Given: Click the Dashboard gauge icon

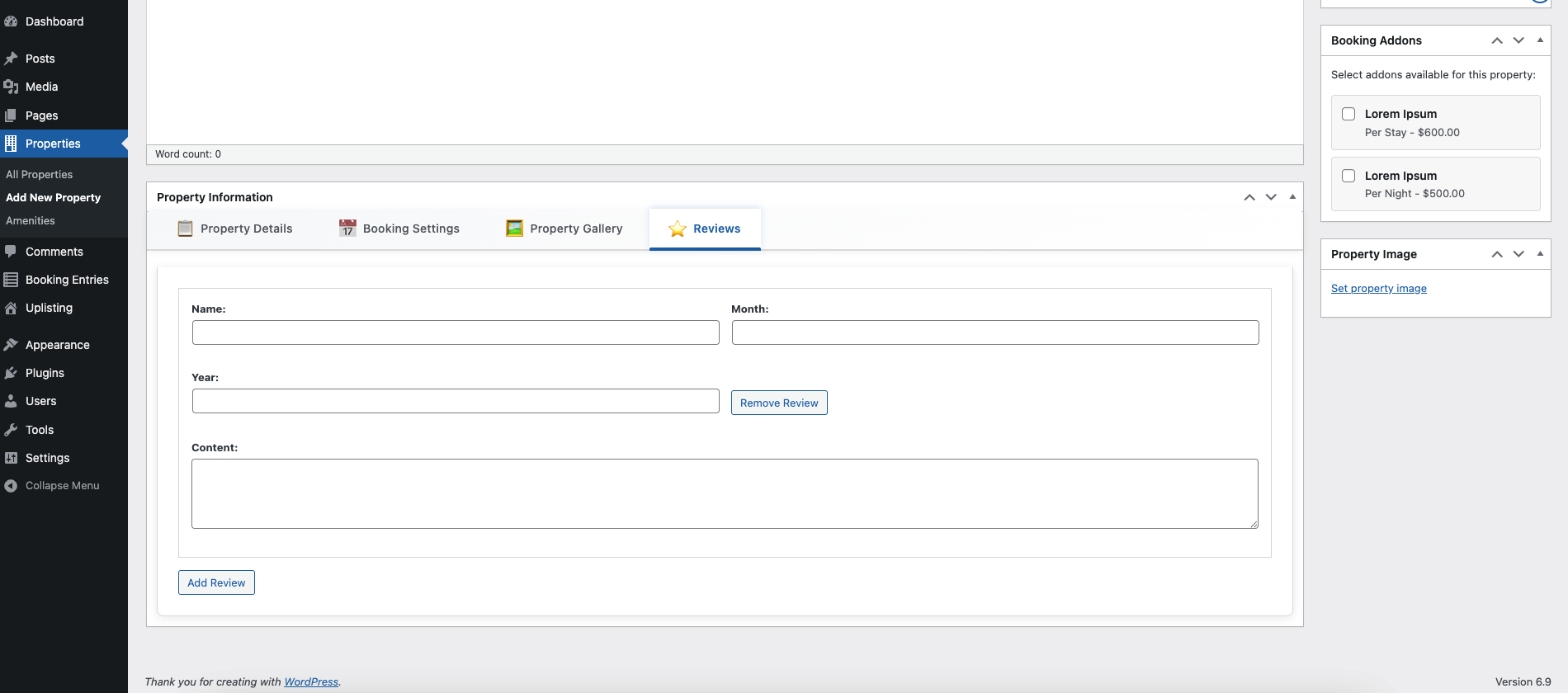Looking at the screenshot, I should [11, 21].
